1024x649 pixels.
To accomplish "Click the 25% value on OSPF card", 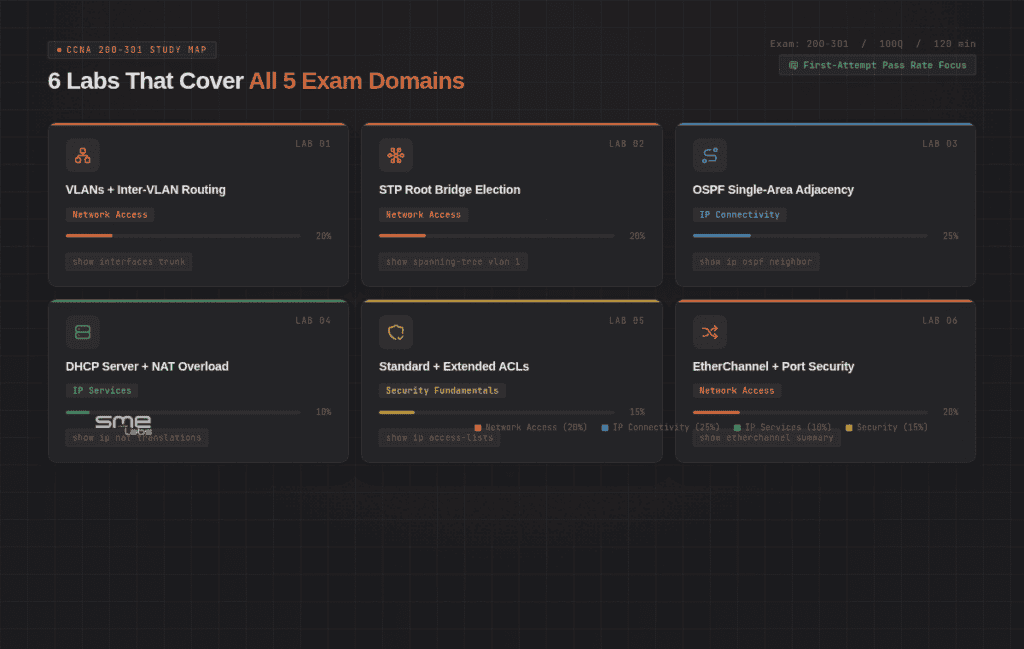I will click(x=950, y=236).
